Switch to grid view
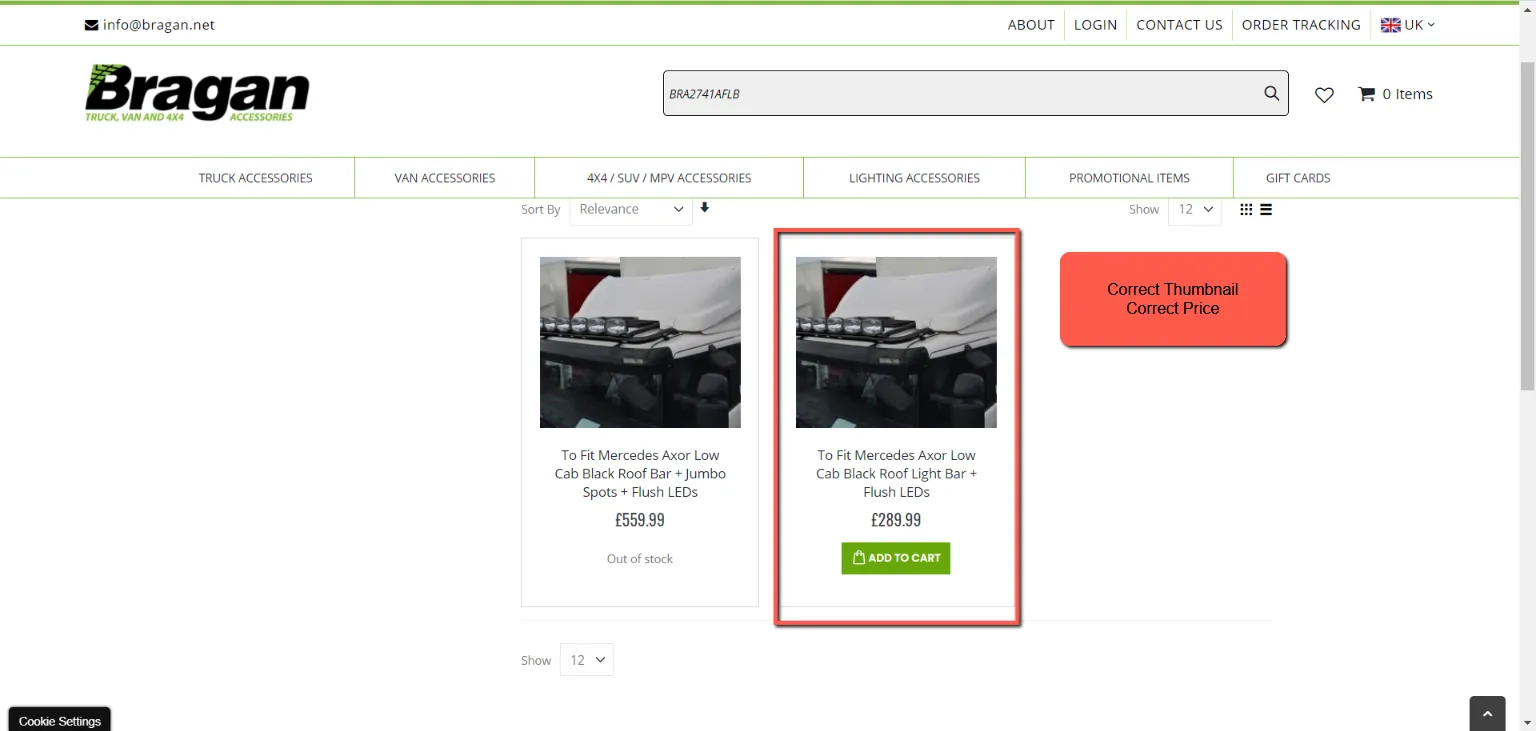 click(x=1246, y=209)
